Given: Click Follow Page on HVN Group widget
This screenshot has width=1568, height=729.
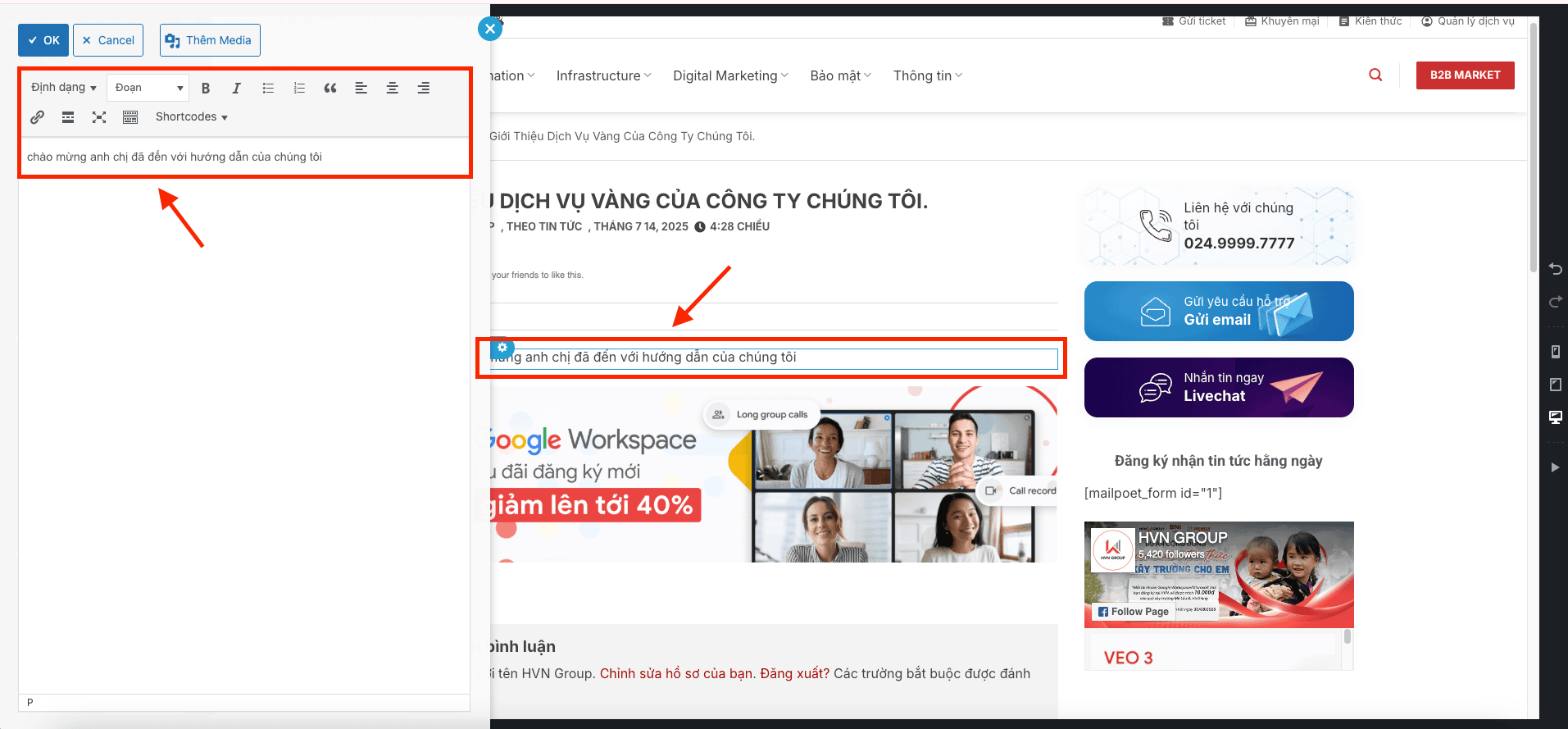Looking at the screenshot, I should click(x=1134, y=612).
